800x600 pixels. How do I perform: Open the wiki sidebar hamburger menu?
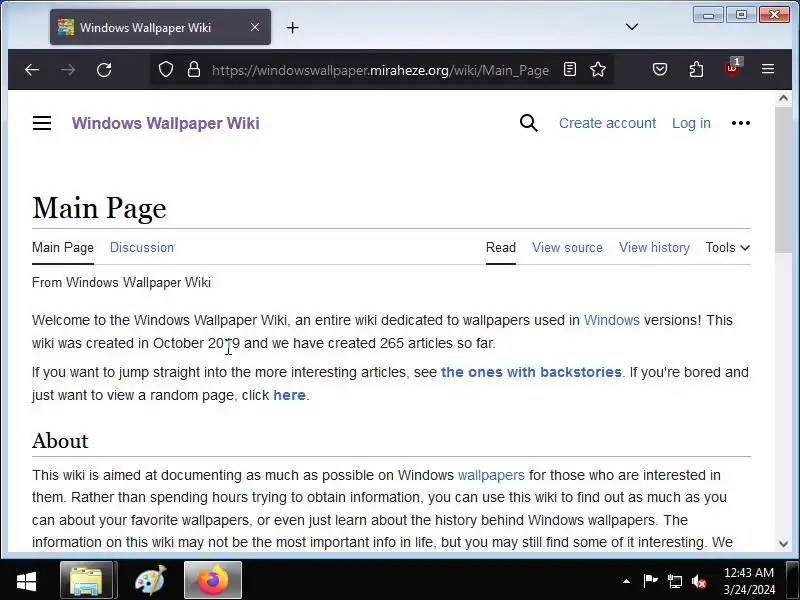42,123
